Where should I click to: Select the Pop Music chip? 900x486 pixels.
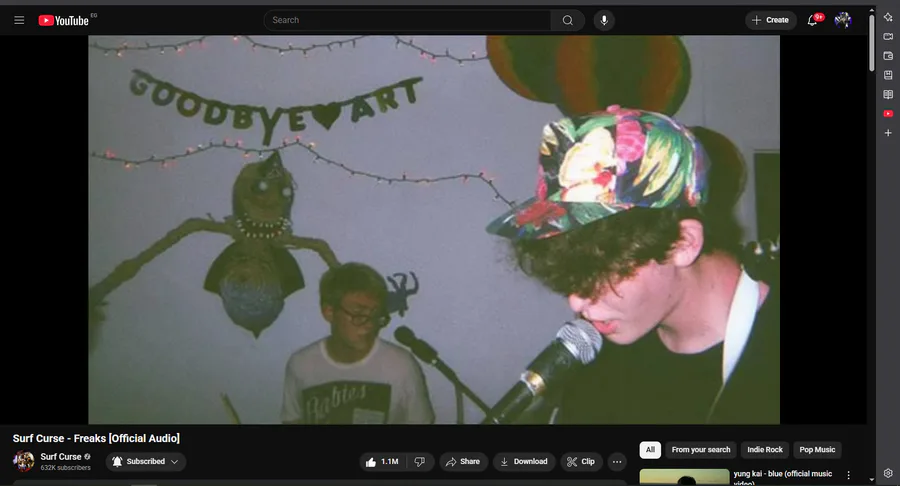click(817, 450)
